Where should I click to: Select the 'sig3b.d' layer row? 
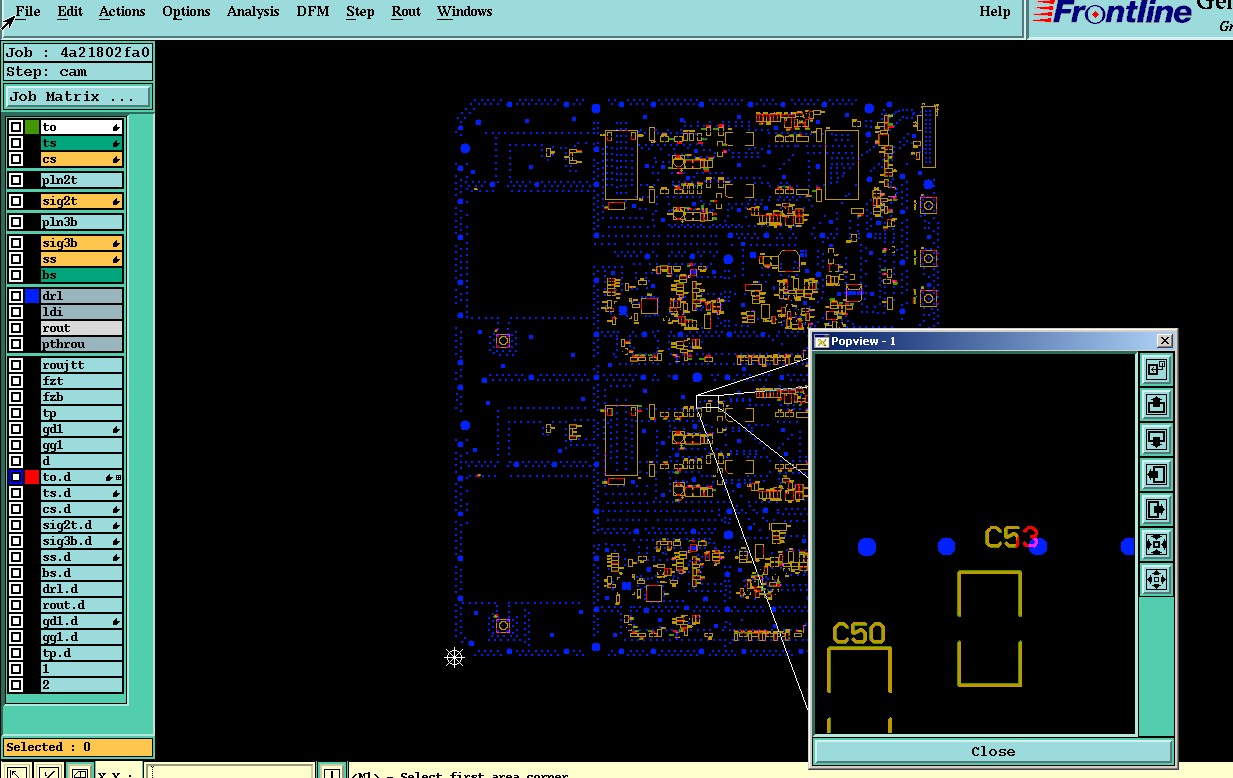tap(82, 541)
